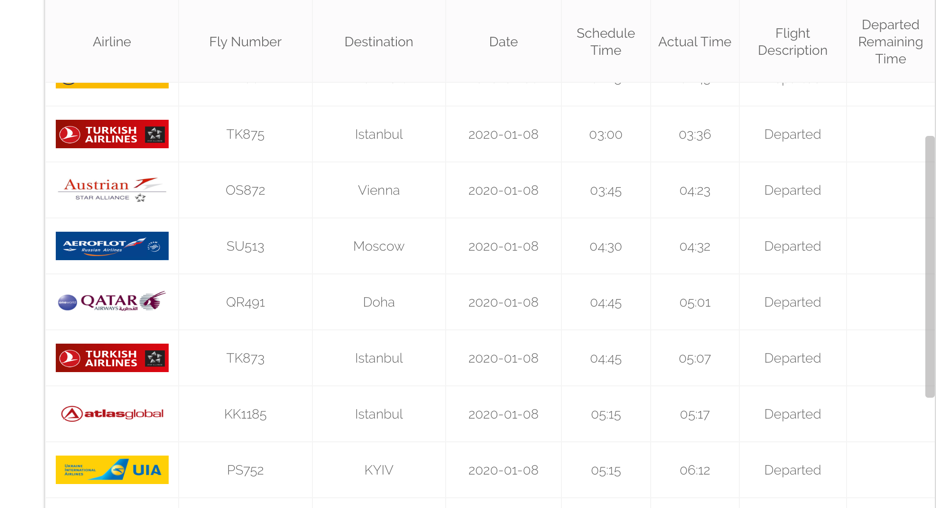Viewport: 936px width, 508px height.
Task: Click the Moscow destination cell
Action: point(378,246)
